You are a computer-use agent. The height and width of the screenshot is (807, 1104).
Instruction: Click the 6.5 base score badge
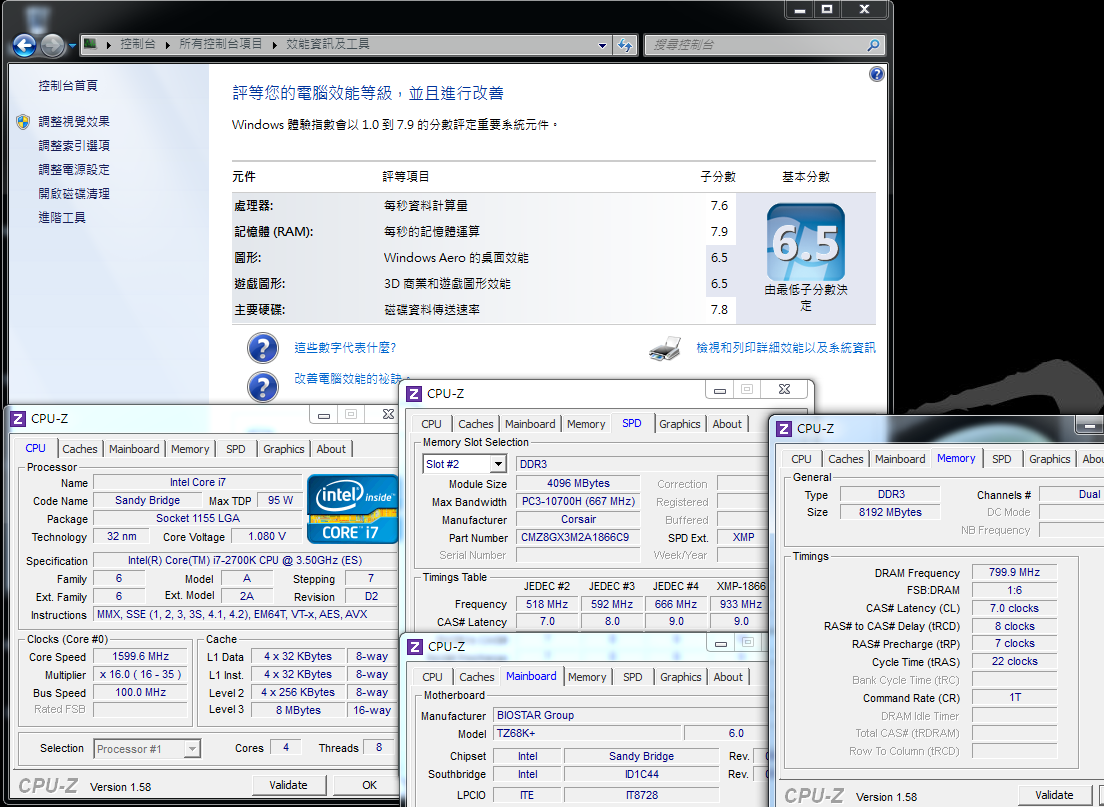[x=805, y=243]
